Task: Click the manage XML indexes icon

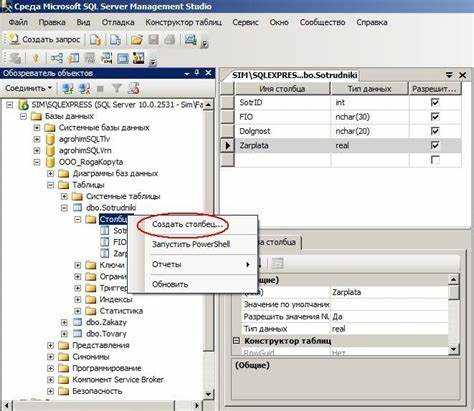Action: [x=106, y=58]
